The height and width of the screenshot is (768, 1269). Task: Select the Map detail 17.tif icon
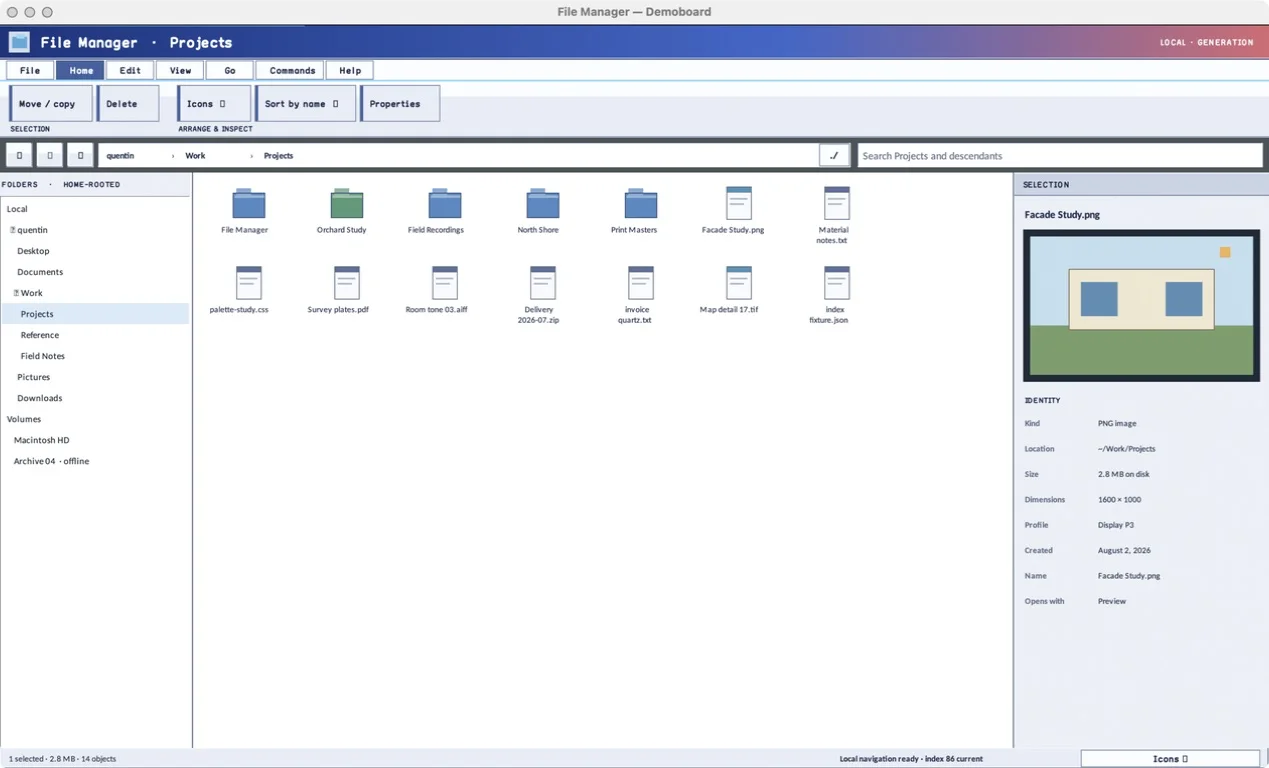pyautogui.click(x=739, y=283)
